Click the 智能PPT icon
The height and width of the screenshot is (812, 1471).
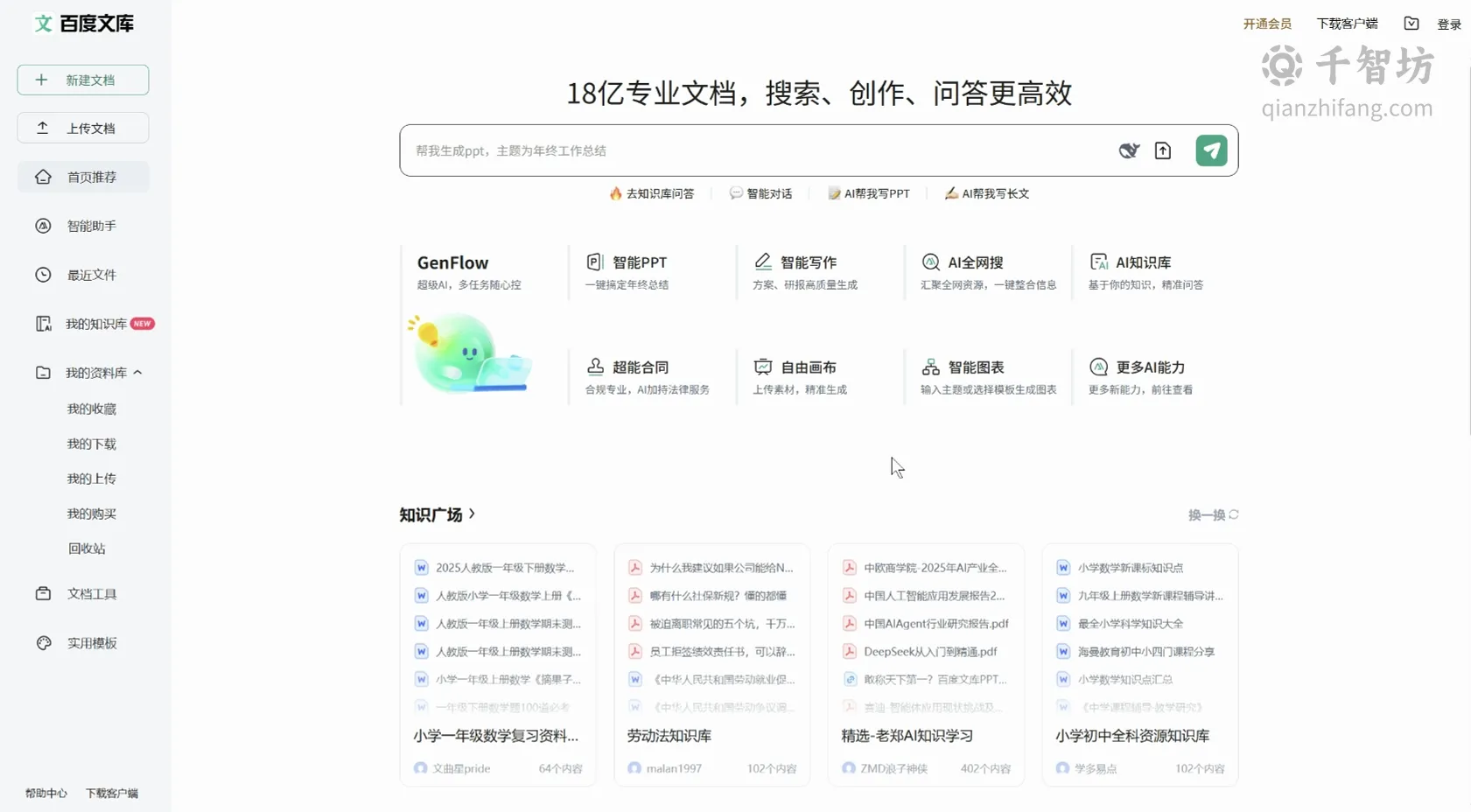click(x=595, y=262)
